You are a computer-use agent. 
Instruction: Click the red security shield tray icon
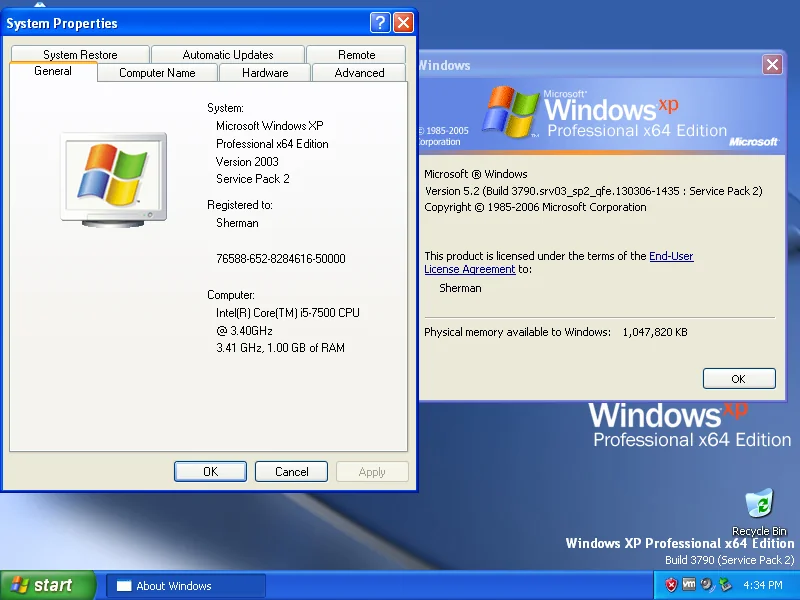(x=671, y=585)
